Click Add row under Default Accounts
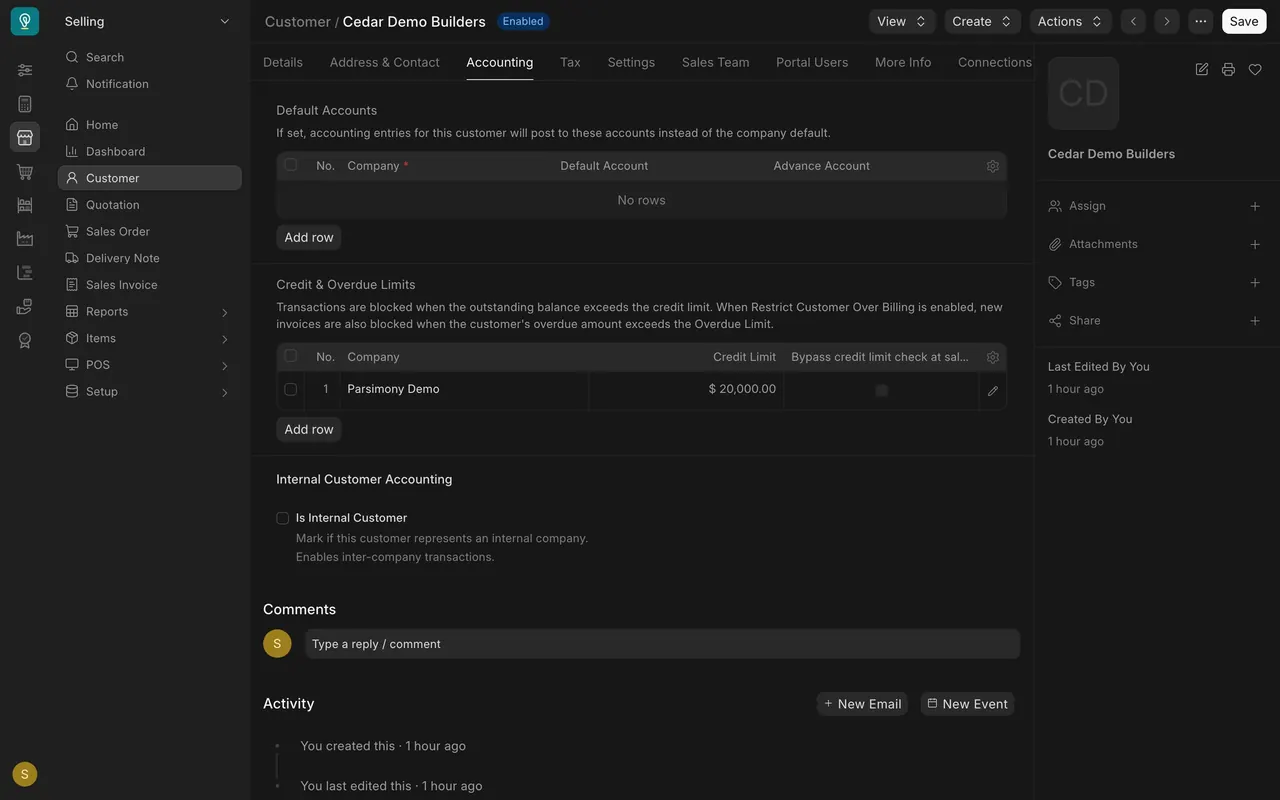The height and width of the screenshot is (800, 1280). [309, 237]
